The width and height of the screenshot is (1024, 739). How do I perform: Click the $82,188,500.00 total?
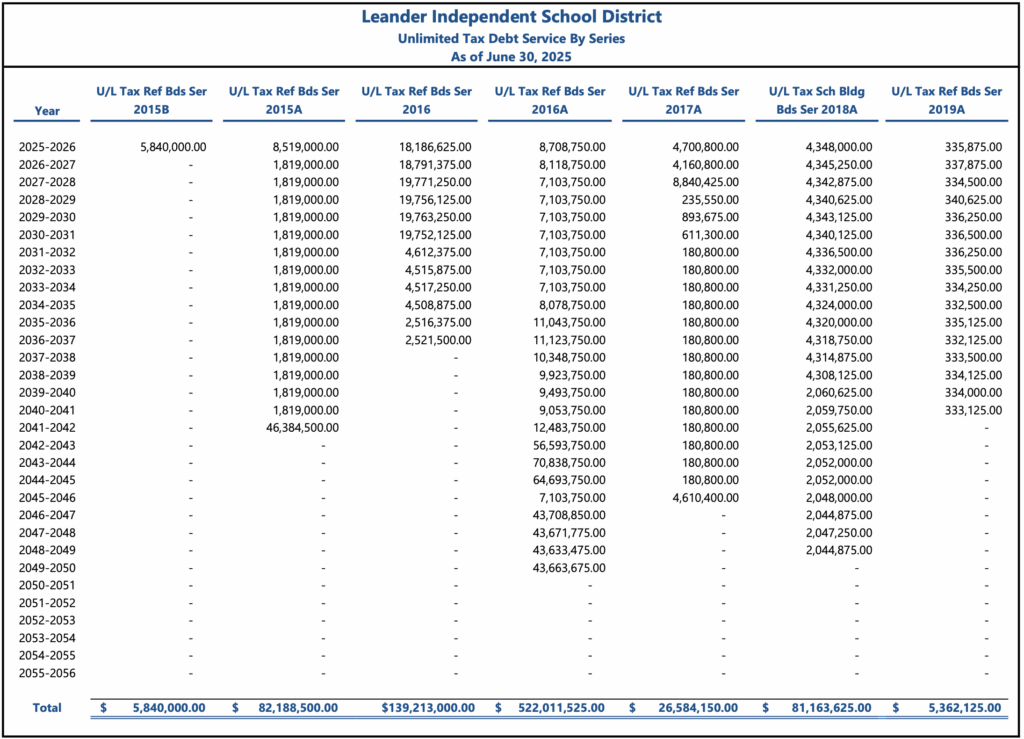pos(285,708)
